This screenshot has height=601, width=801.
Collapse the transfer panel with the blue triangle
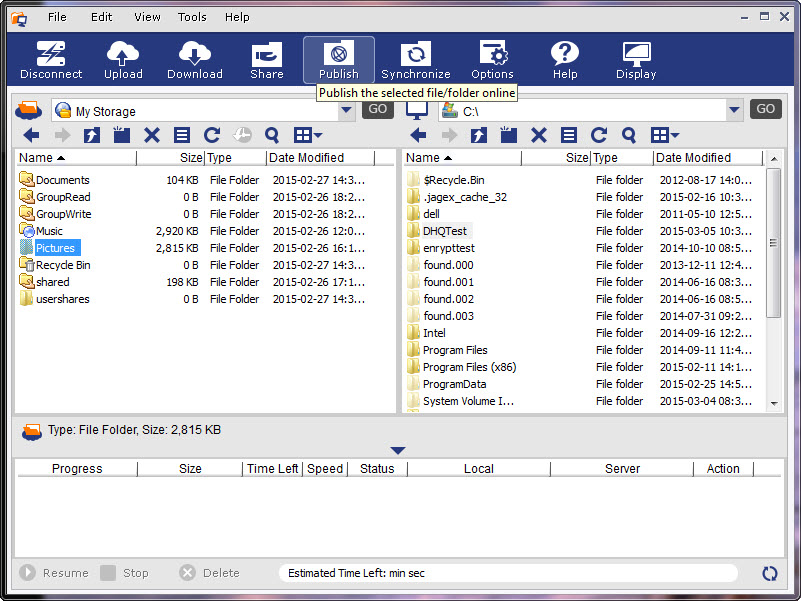point(398,451)
